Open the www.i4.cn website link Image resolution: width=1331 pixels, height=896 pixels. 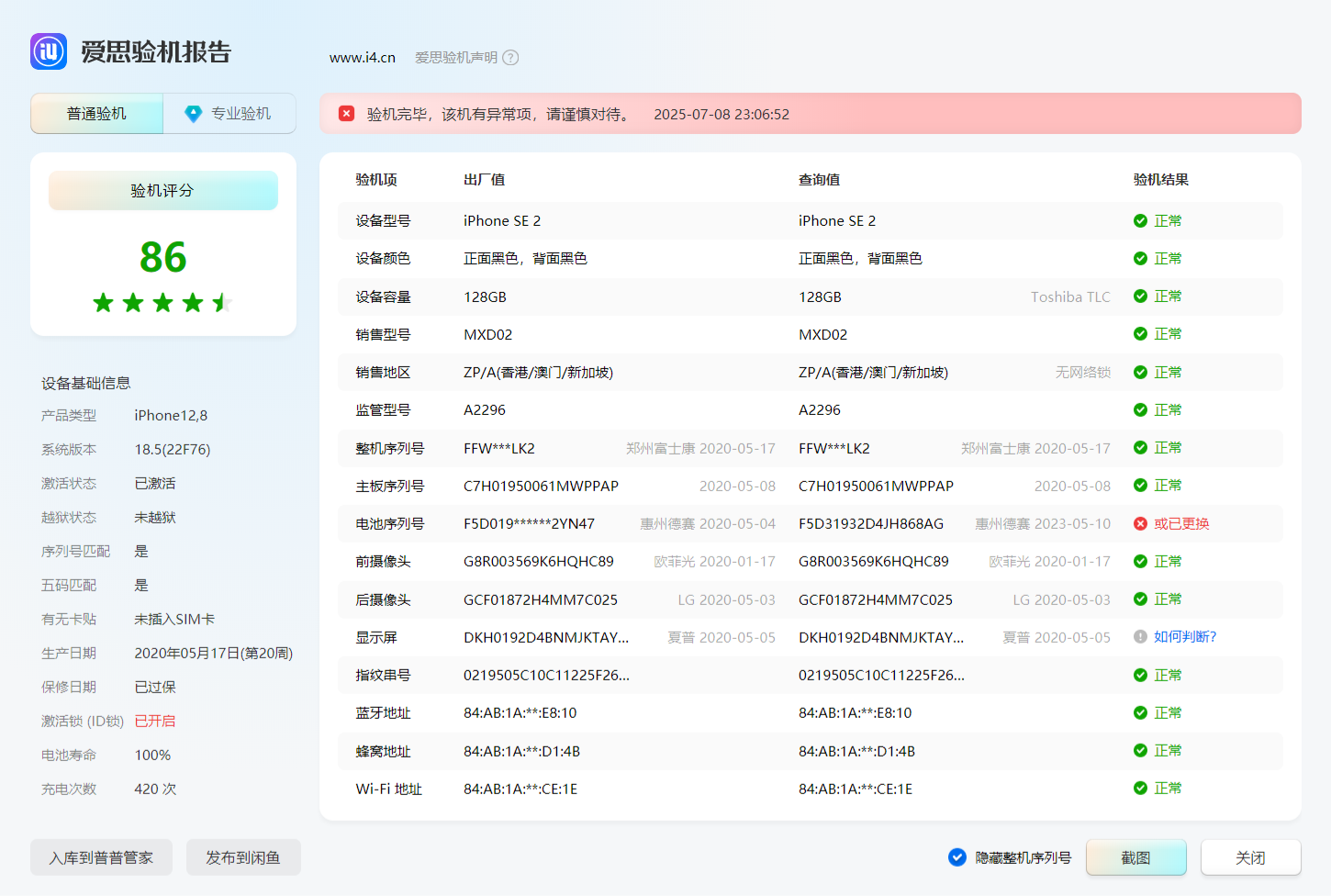tap(363, 58)
